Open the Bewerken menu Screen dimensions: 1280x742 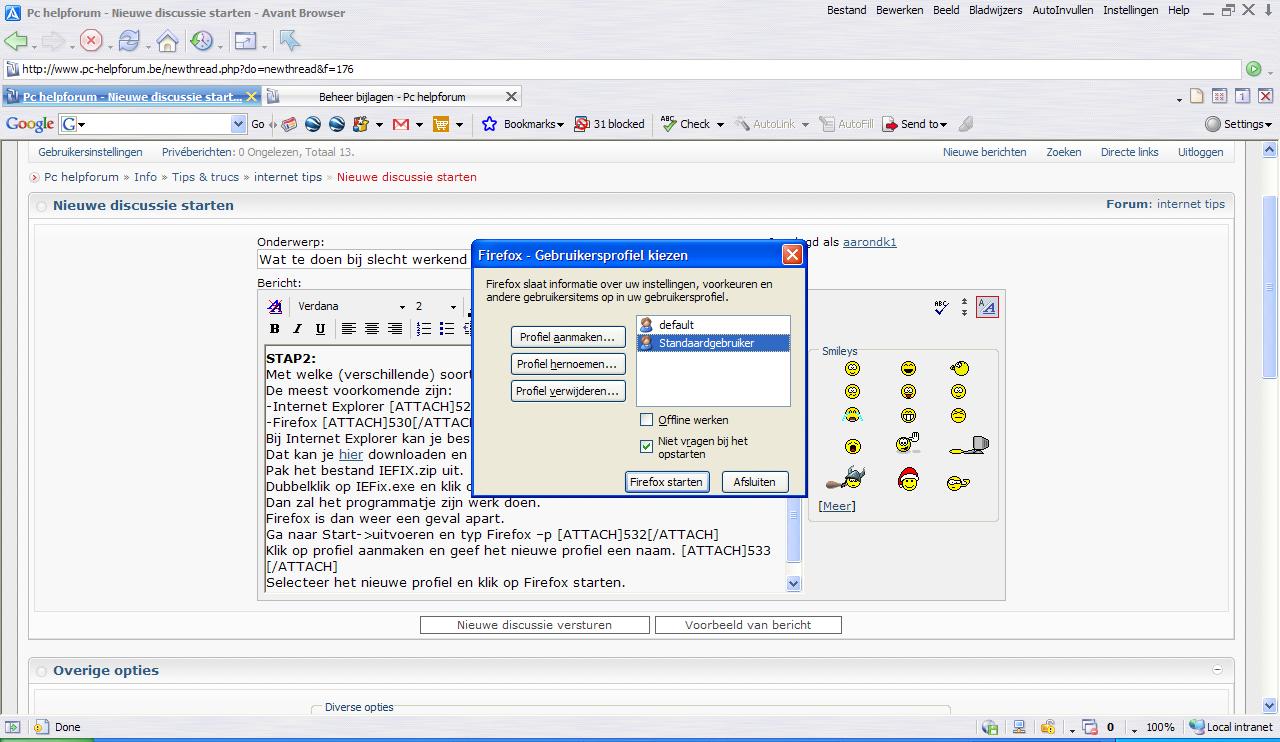click(x=900, y=10)
